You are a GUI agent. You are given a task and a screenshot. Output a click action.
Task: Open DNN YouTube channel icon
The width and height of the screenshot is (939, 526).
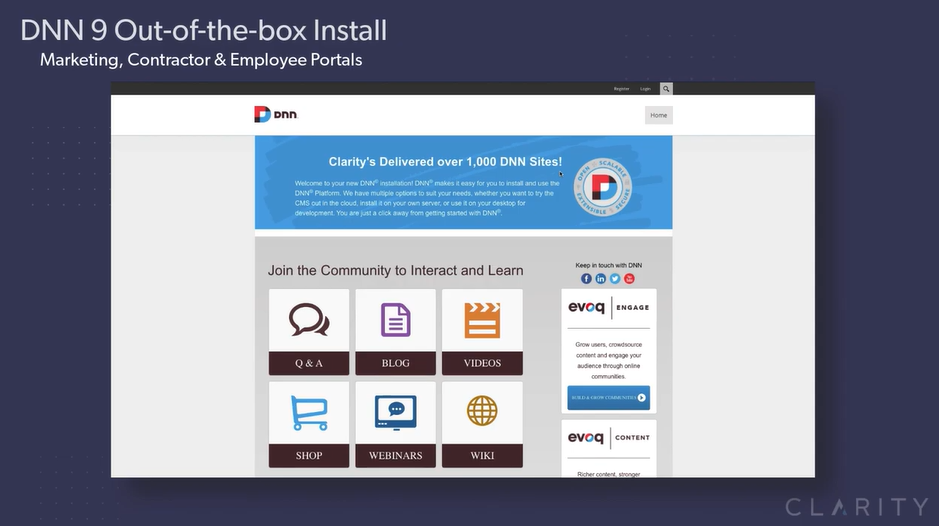click(x=629, y=279)
